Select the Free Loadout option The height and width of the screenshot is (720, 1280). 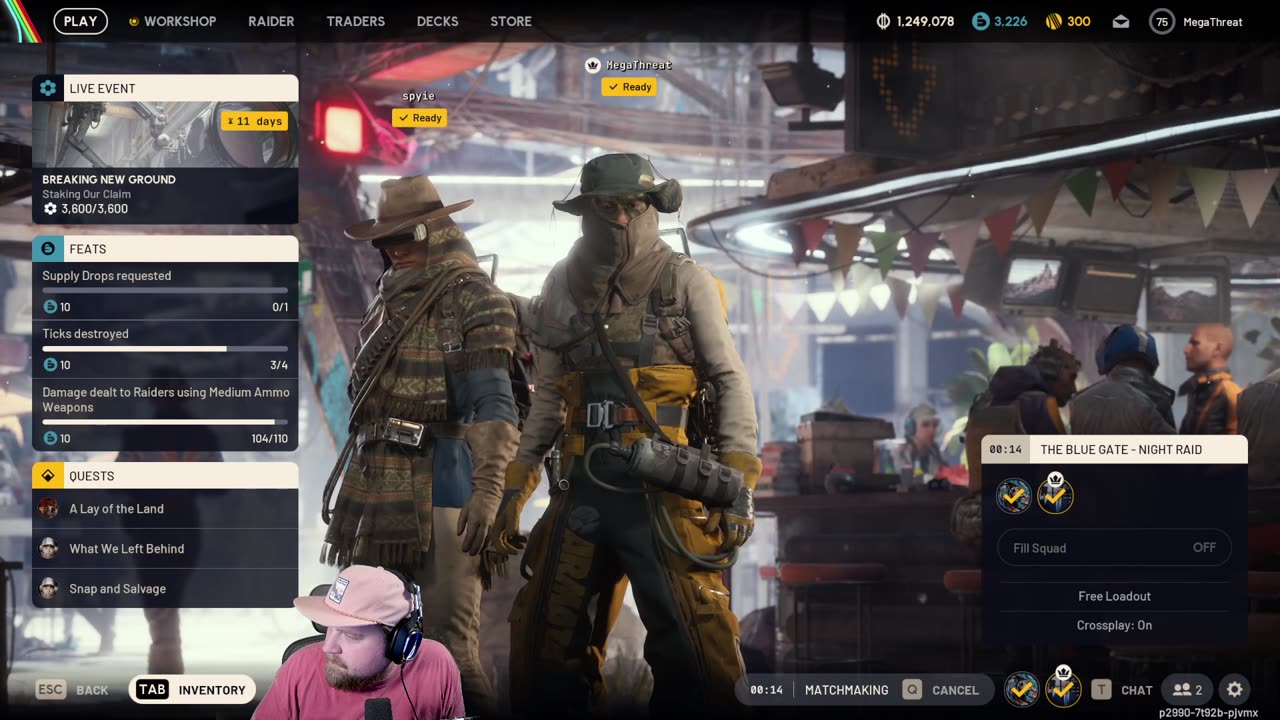(x=1114, y=596)
